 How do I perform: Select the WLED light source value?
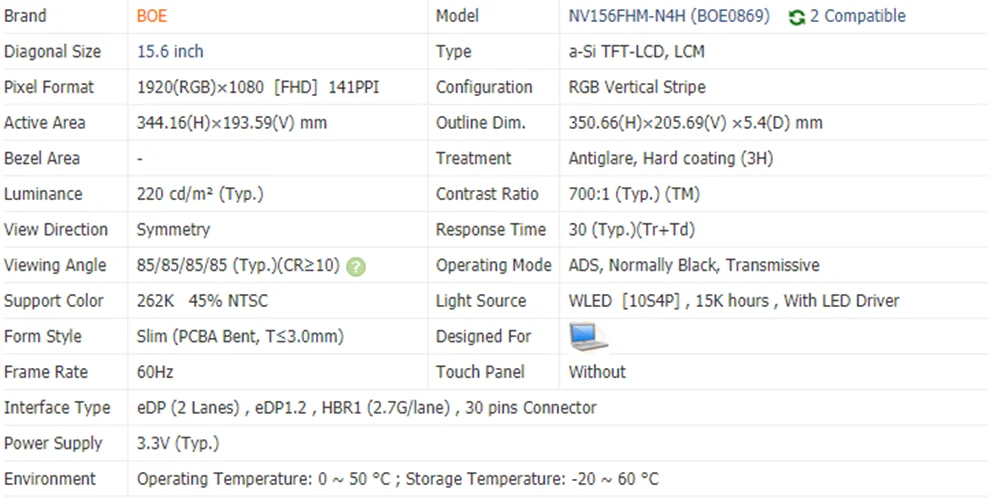click(x=733, y=301)
